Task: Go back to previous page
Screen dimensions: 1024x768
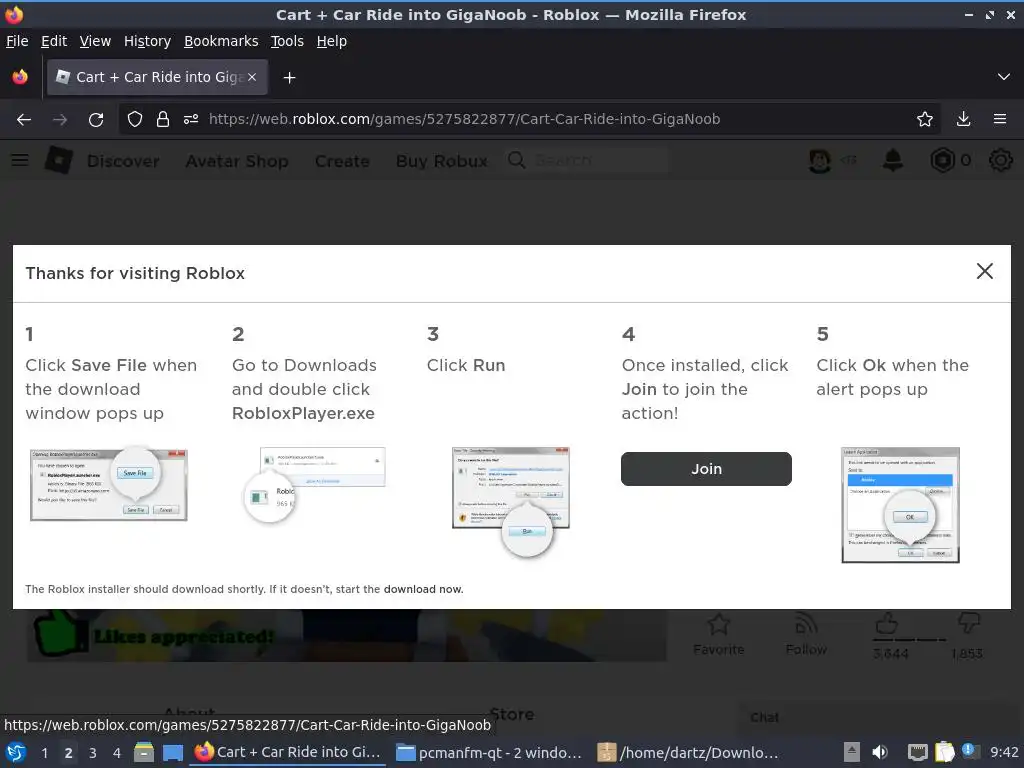Action: coord(24,120)
